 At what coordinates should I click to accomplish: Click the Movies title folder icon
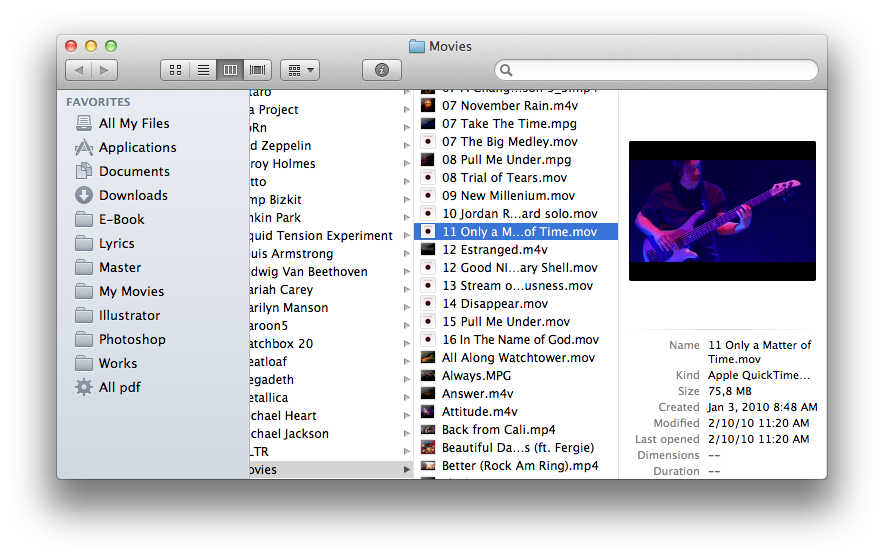pyautogui.click(x=417, y=46)
